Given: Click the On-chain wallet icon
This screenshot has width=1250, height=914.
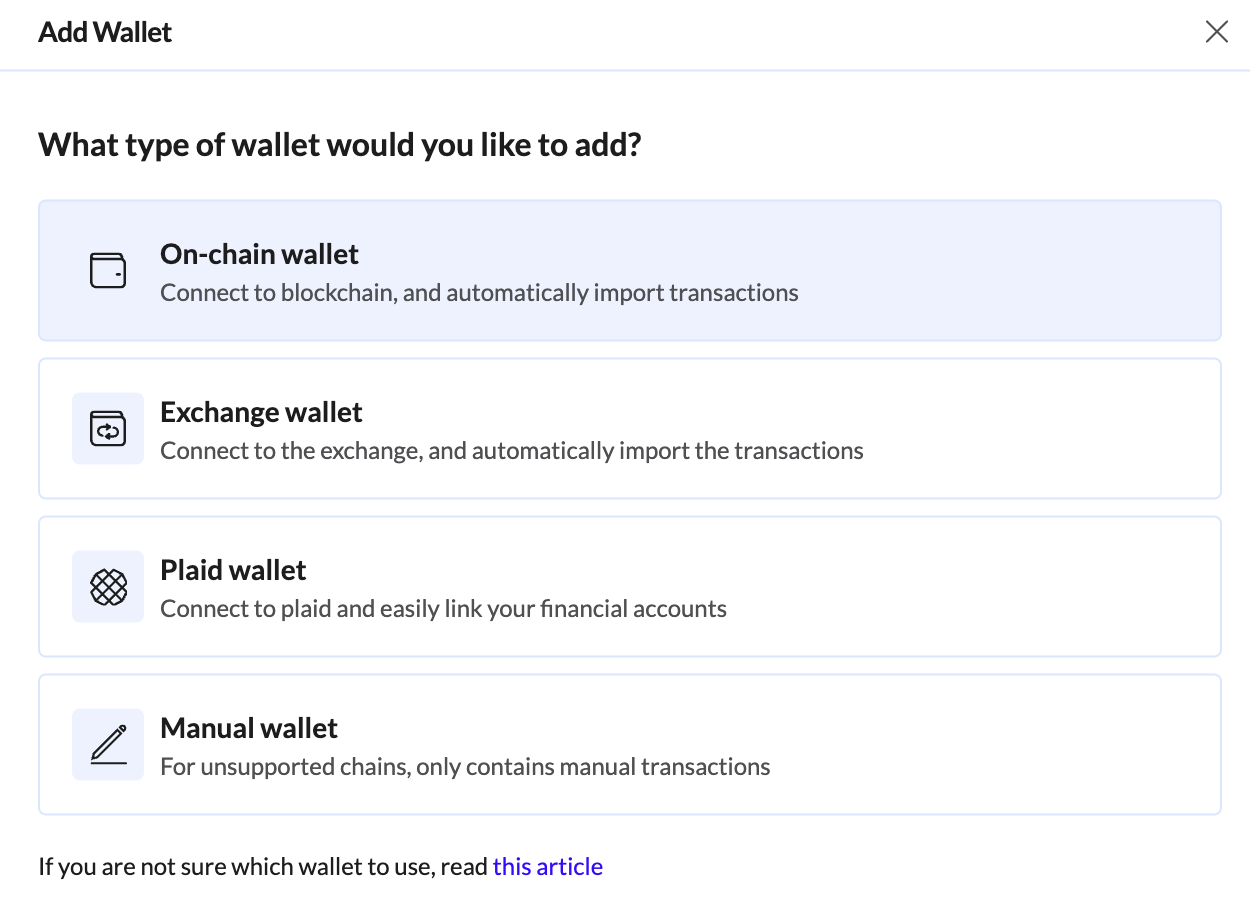Looking at the screenshot, I should tap(108, 271).
